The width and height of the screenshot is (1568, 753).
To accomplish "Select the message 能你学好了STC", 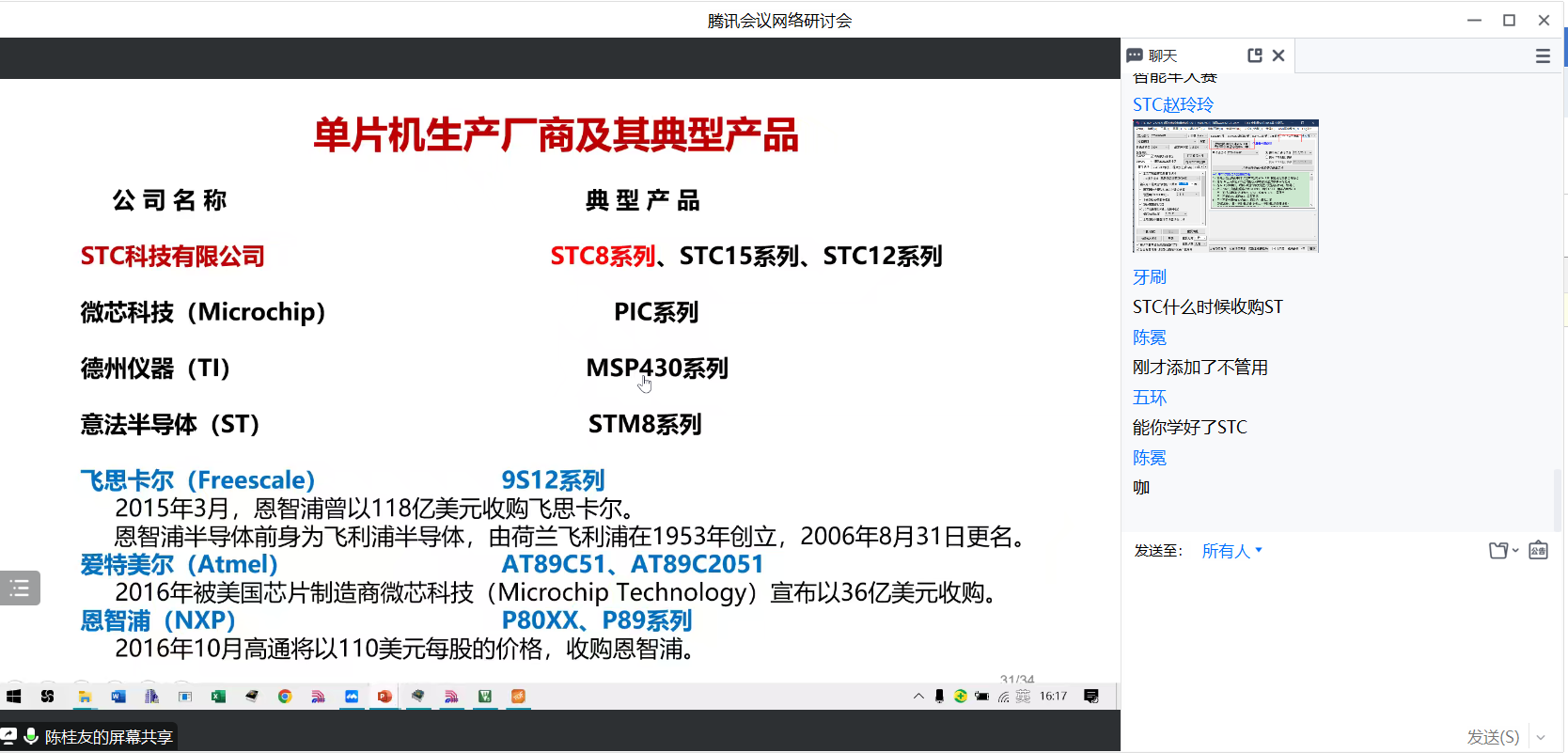I will [x=1190, y=428].
